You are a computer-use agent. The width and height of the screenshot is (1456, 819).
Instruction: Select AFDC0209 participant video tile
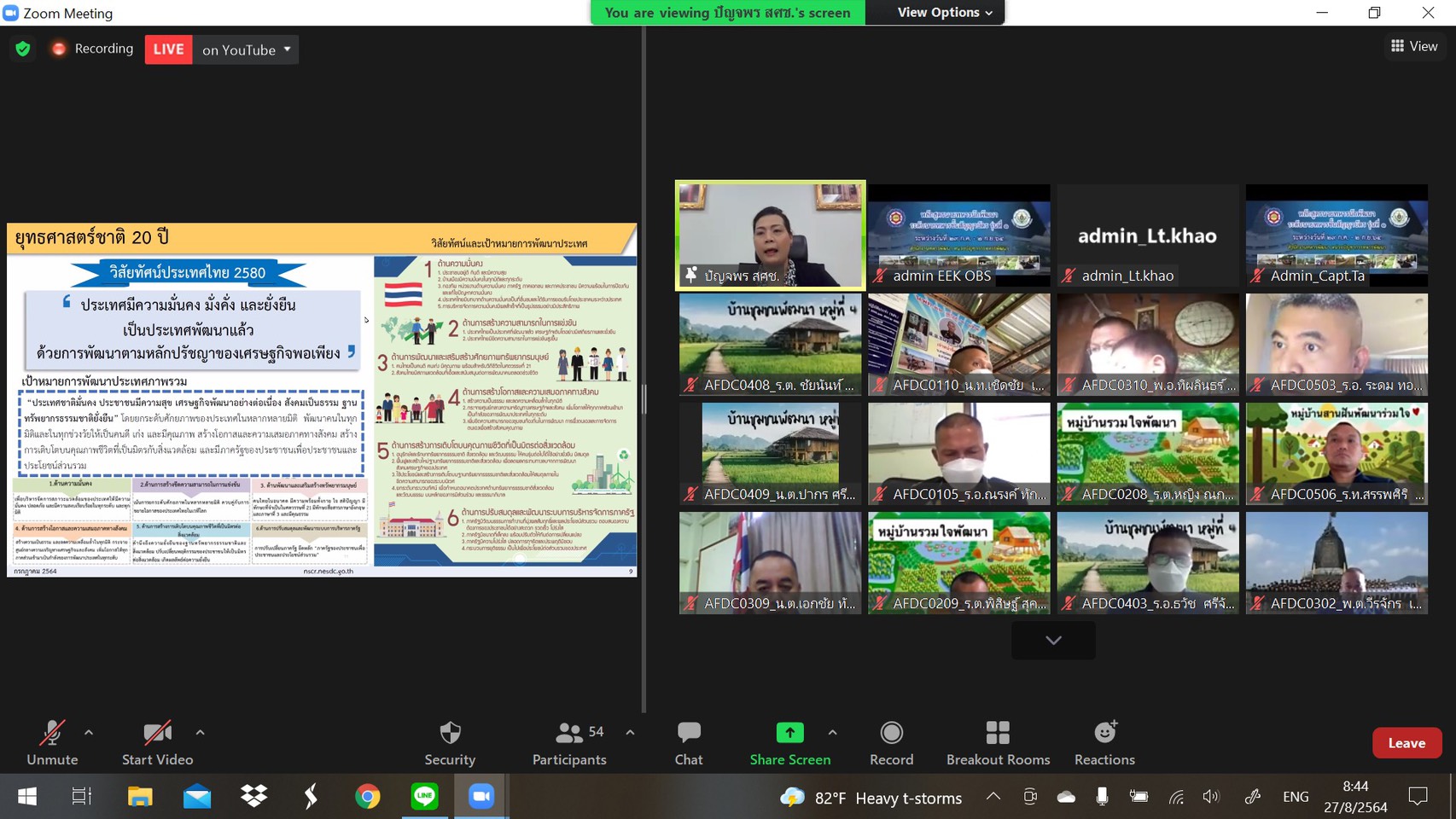point(959,563)
